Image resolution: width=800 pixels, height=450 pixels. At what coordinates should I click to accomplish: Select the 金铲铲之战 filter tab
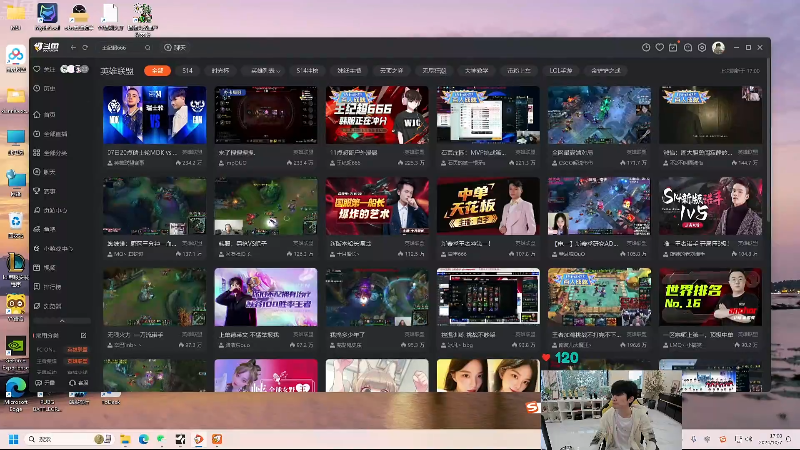[x=606, y=71]
